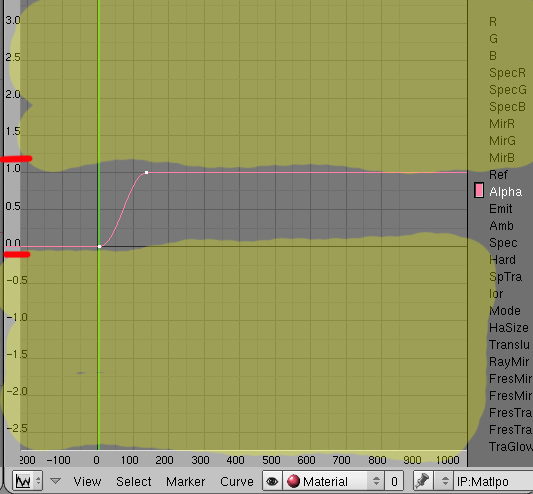533x494 pixels.
Task: Select the Ior channel
Action: pos(496,294)
